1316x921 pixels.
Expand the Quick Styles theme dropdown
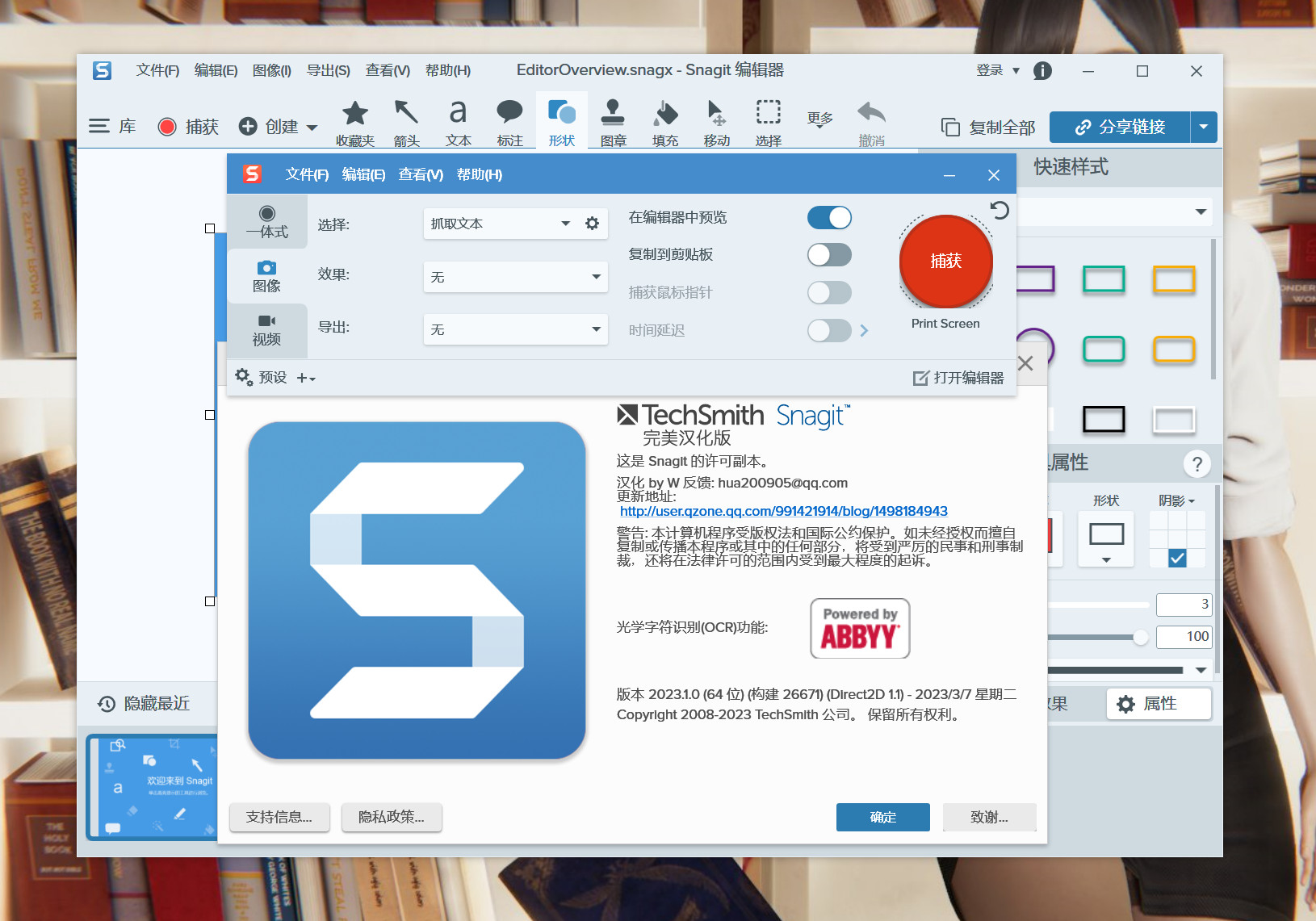pyautogui.click(x=1201, y=211)
